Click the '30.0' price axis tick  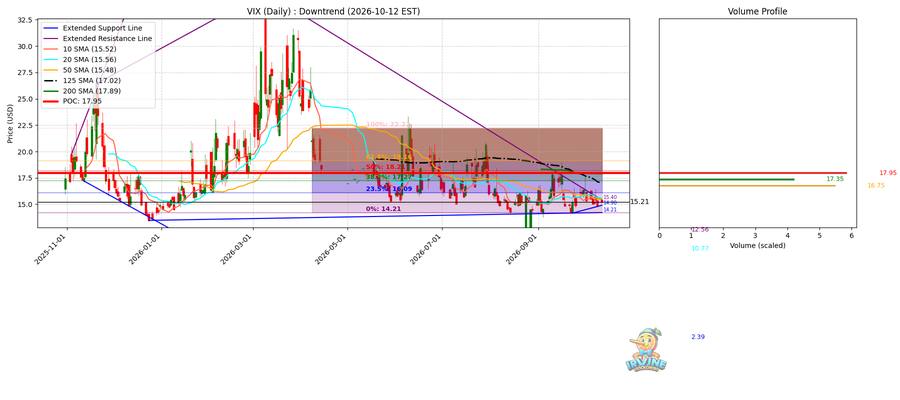coord(24,46)
